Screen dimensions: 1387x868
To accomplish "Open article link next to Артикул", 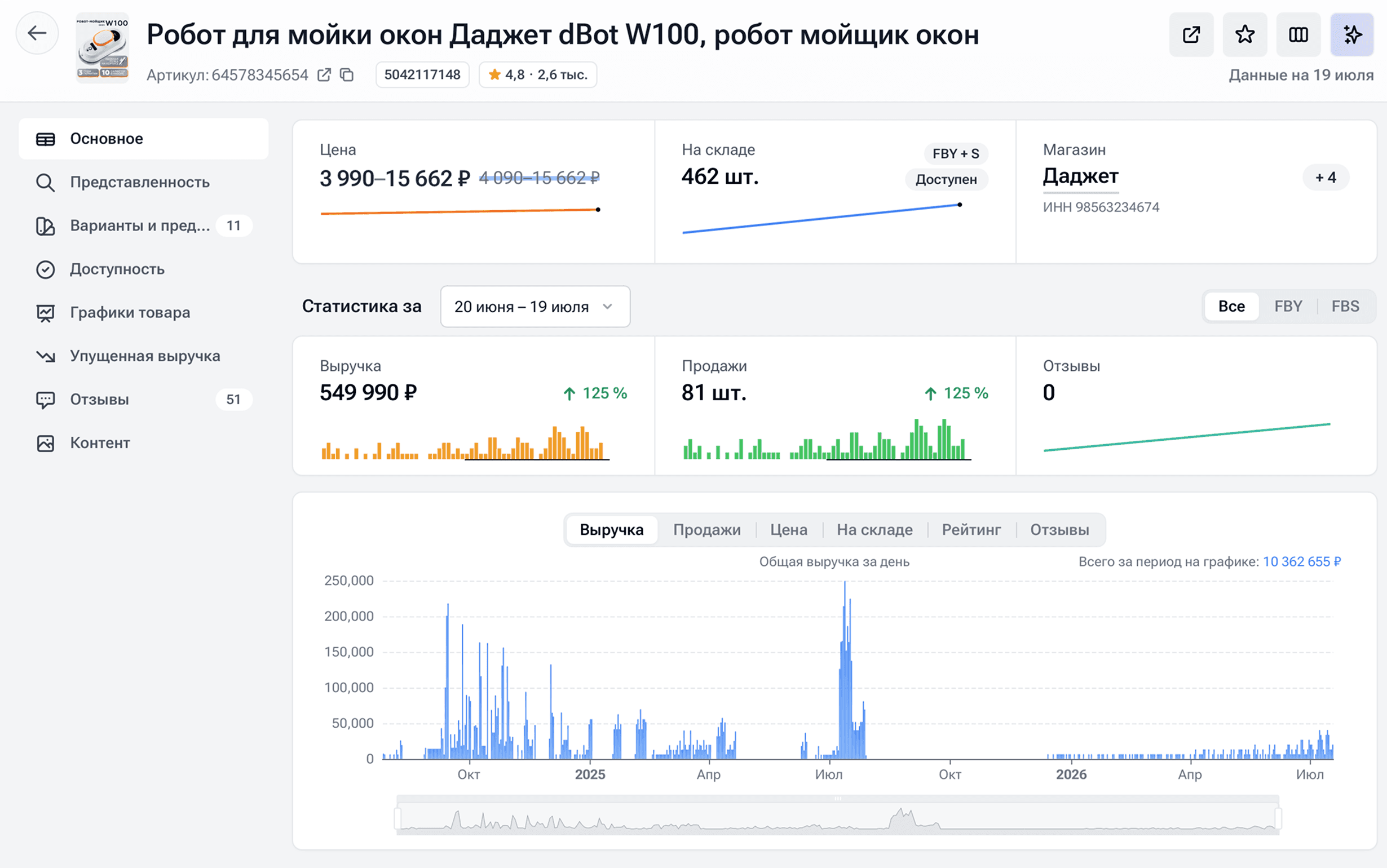I will coord(324,75).
